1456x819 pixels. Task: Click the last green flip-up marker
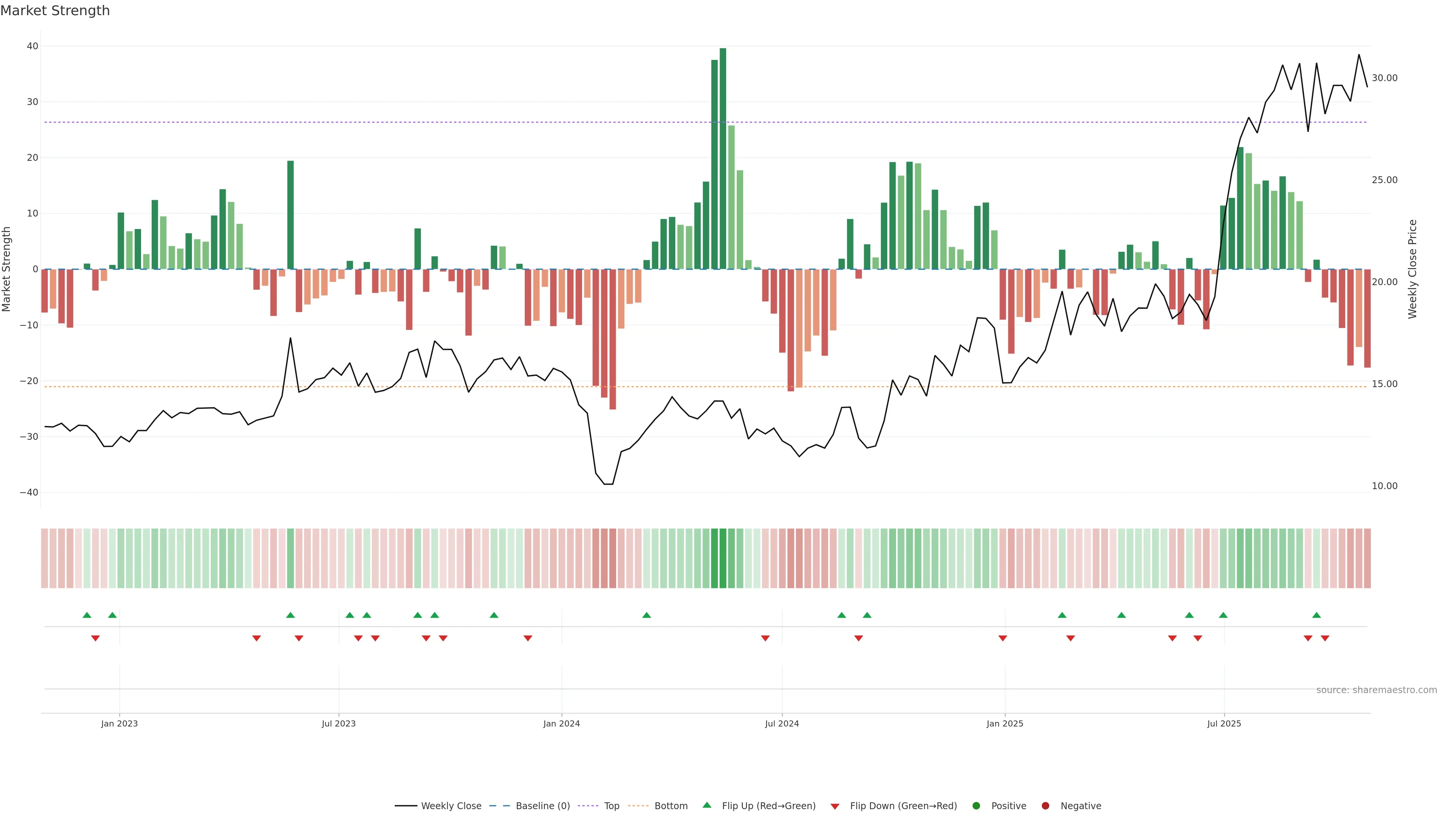(1316, 615)
